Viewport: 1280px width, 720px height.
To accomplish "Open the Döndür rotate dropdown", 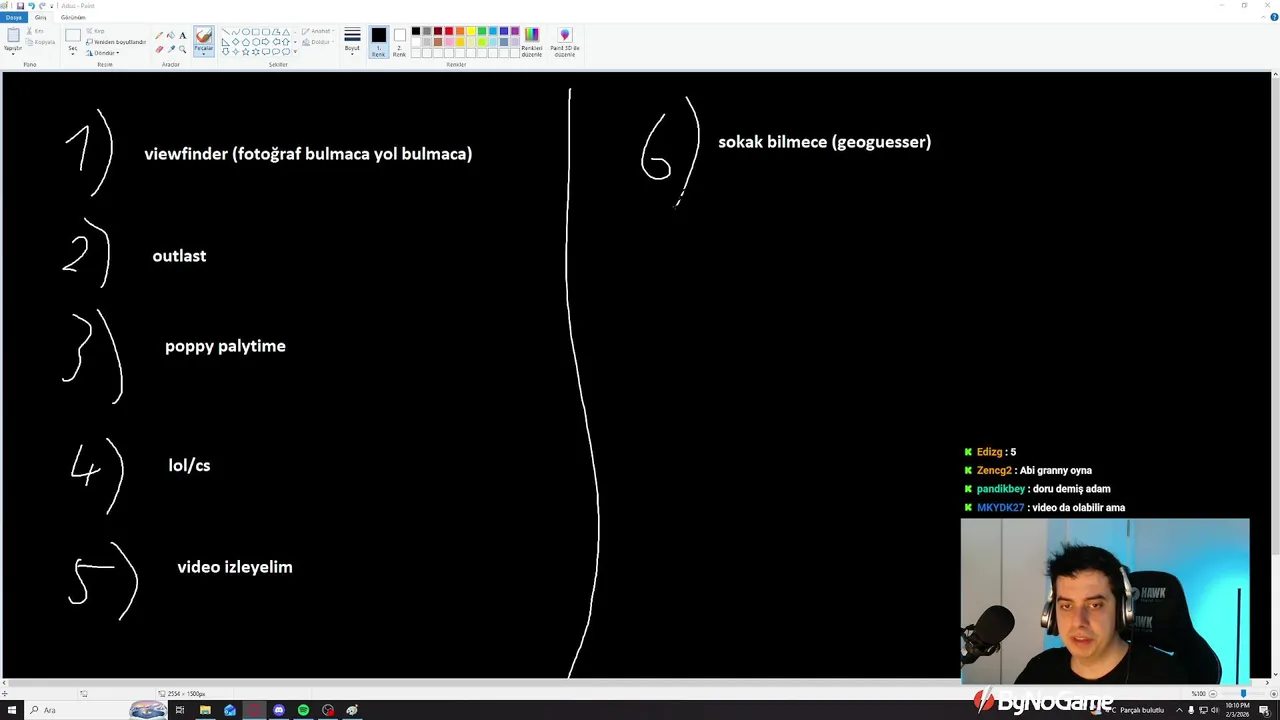I will pos(104,53).
